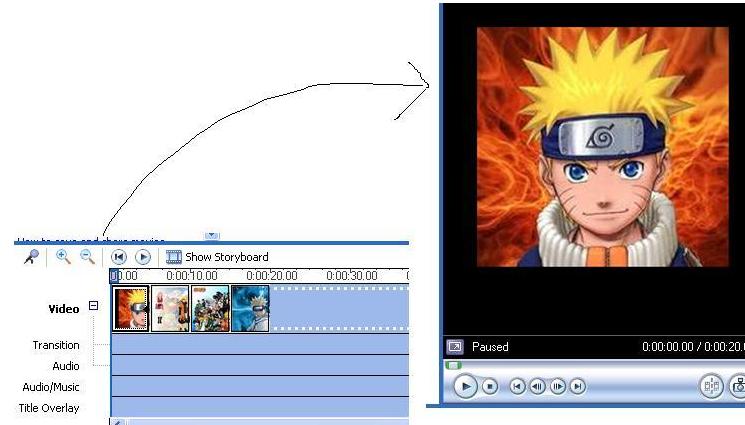Click the Audio track label
Image resolution: width=745 pixels, height=425 pixels.
click(x=66, y=366)
